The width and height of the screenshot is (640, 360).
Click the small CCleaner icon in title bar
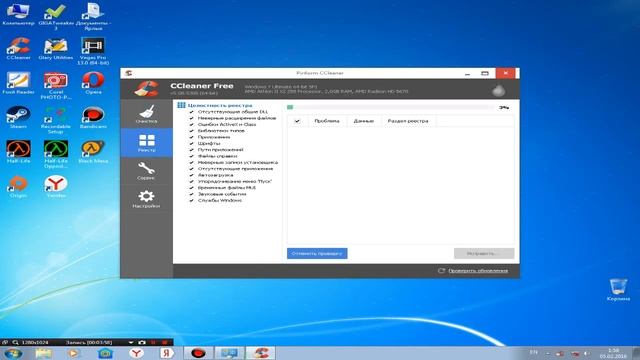pos(129,73)
